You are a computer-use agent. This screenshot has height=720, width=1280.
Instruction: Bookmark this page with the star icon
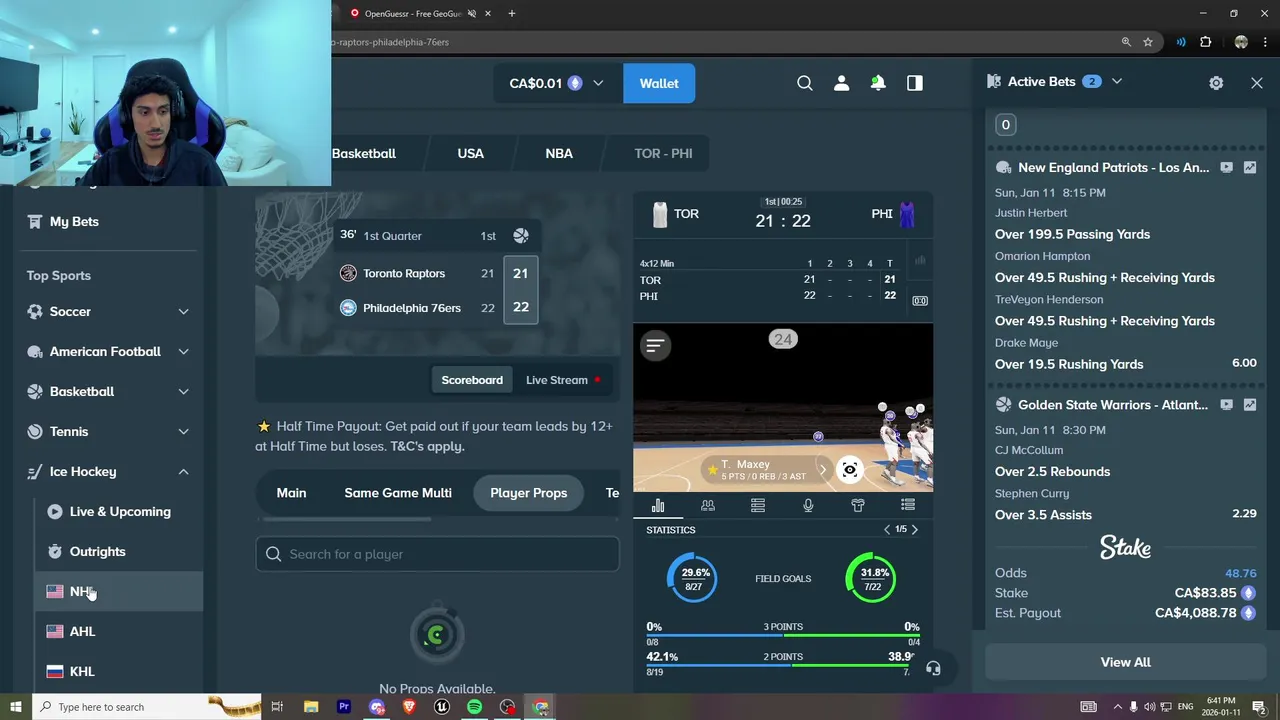pyautogui.click(x=1148, y=42)
